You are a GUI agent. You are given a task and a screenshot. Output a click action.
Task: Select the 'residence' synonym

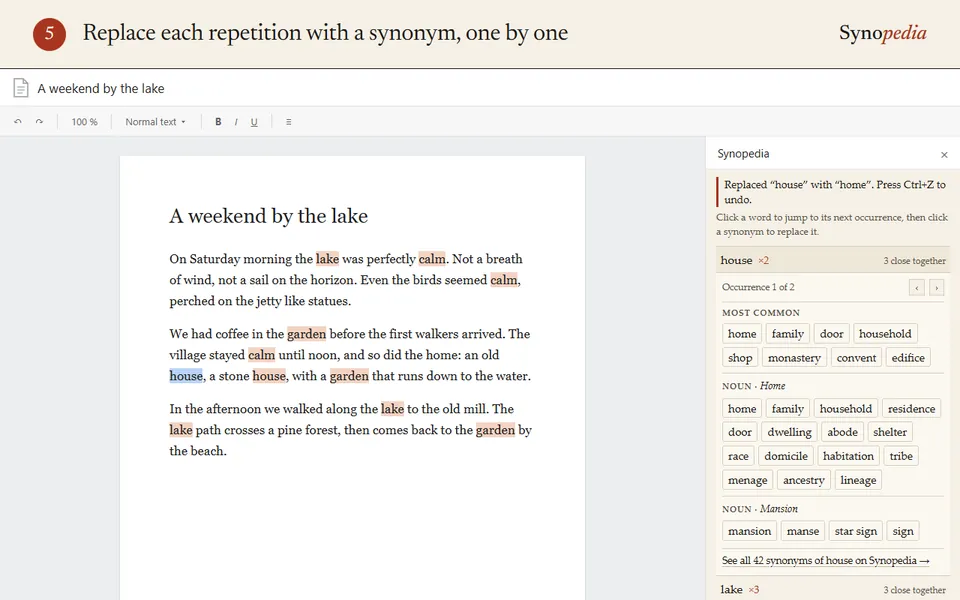click(911, 408)
